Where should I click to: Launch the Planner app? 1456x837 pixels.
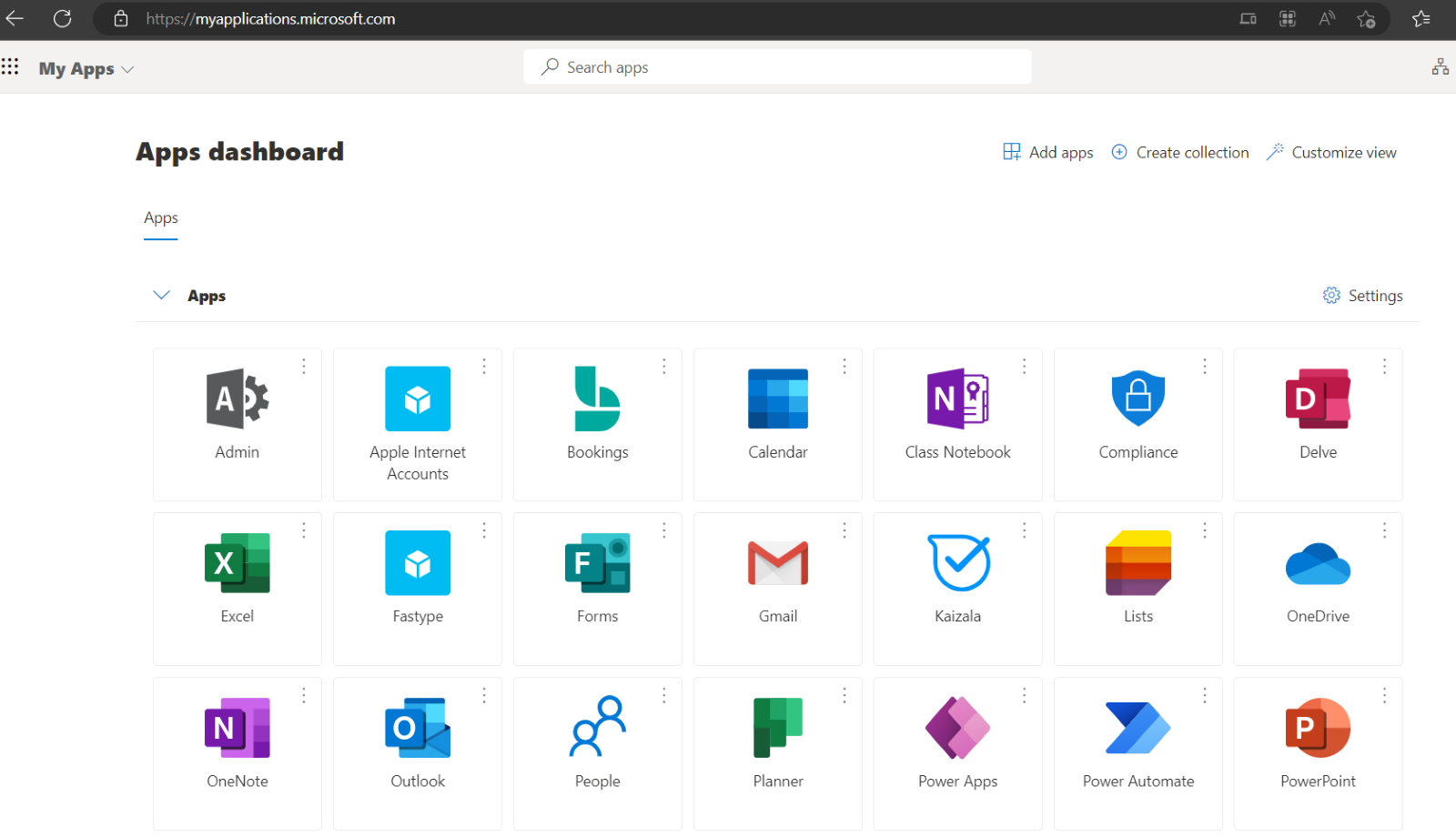click(x=778, y=728)
